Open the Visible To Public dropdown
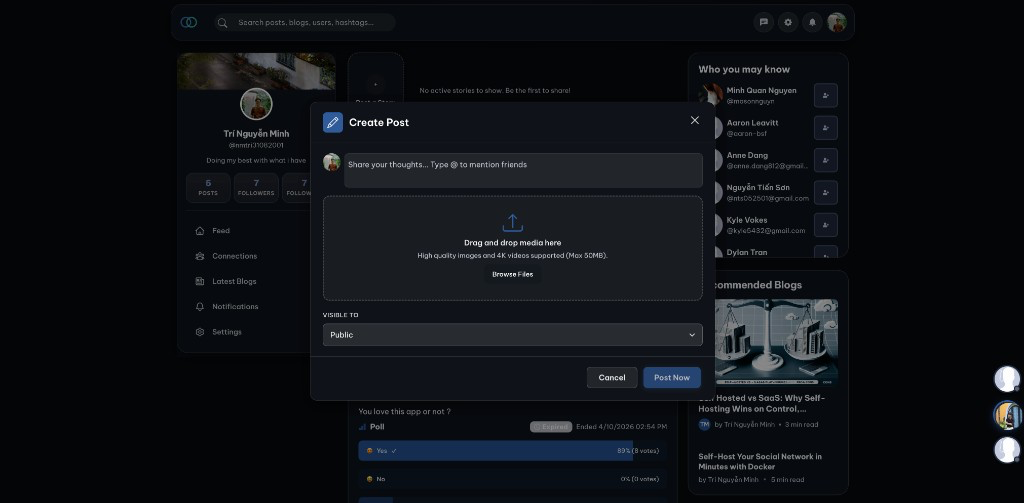 pyautogui.click(x=513, y=334)
